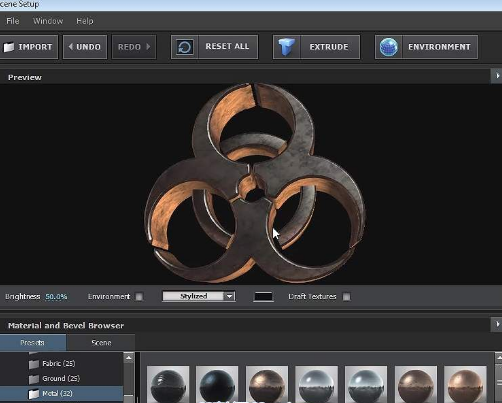
Task: Click the Fabric (25) label
Action: coord(59,364)
